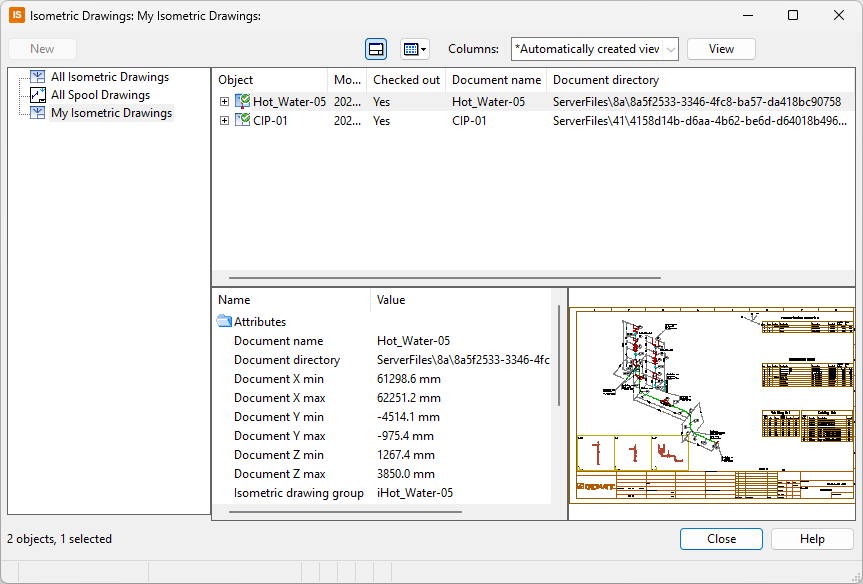Open Help for isometric drawings

pyautogui.click(x=812, y=539)
